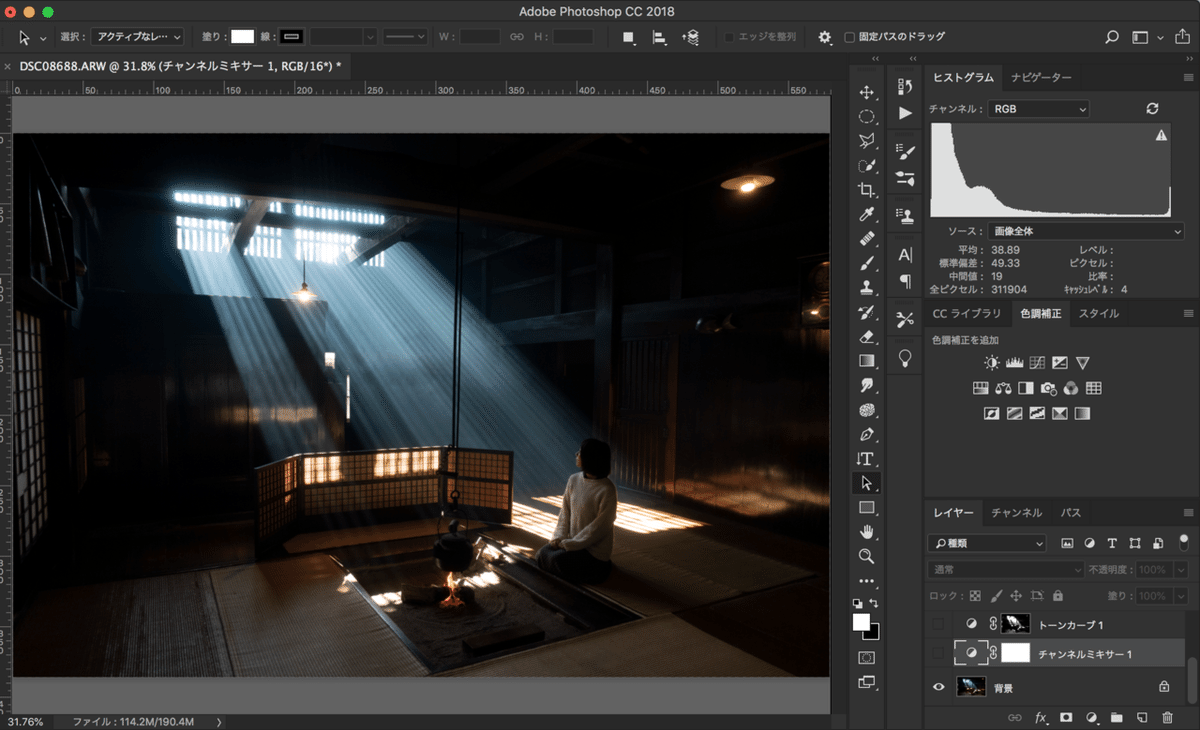Viewport: 1200px width, 730px height.
Task: Open the Clone Source panel icon
Action: click(905, 216)
